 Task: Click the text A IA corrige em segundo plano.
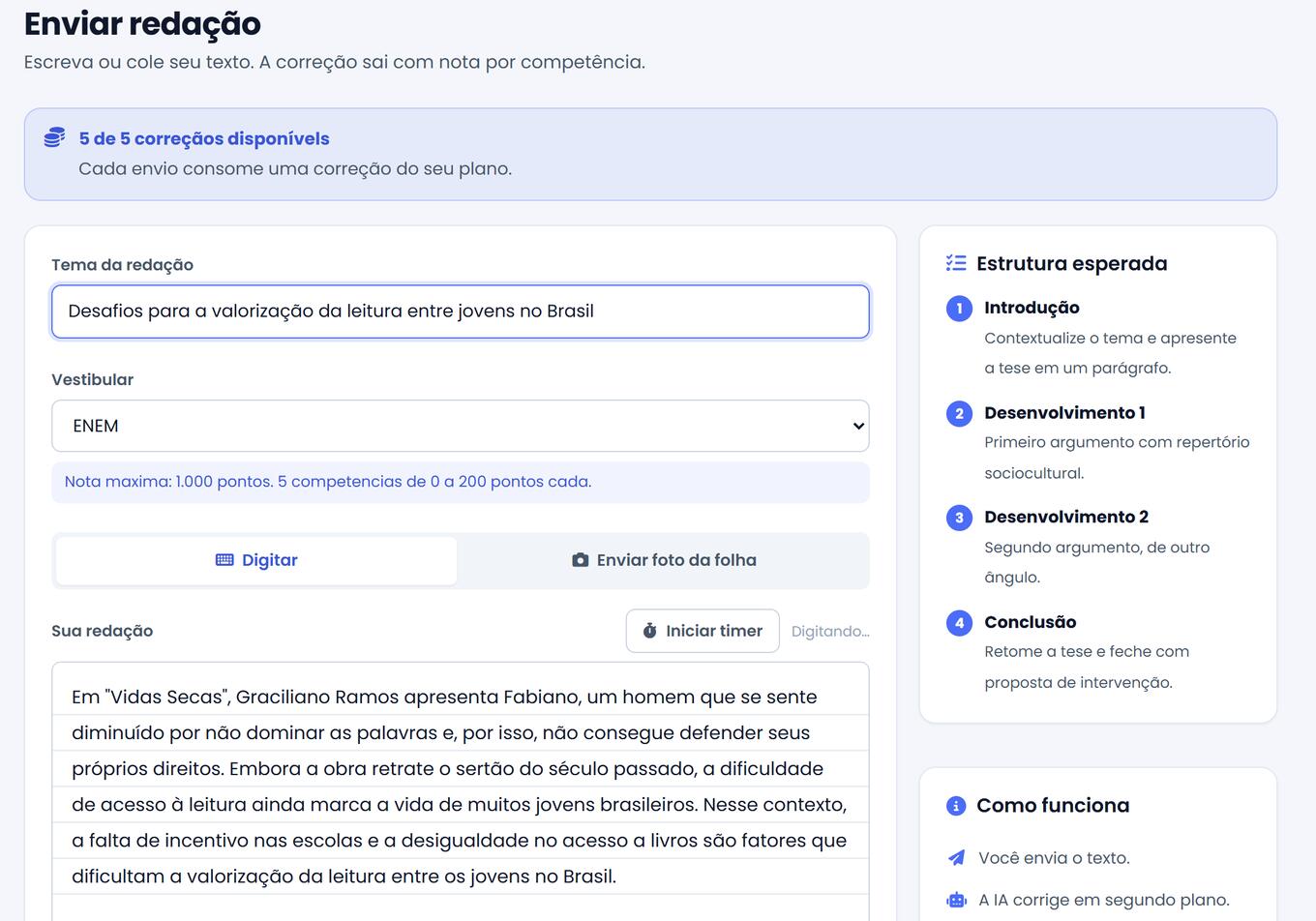click(x=1104, y=901)
